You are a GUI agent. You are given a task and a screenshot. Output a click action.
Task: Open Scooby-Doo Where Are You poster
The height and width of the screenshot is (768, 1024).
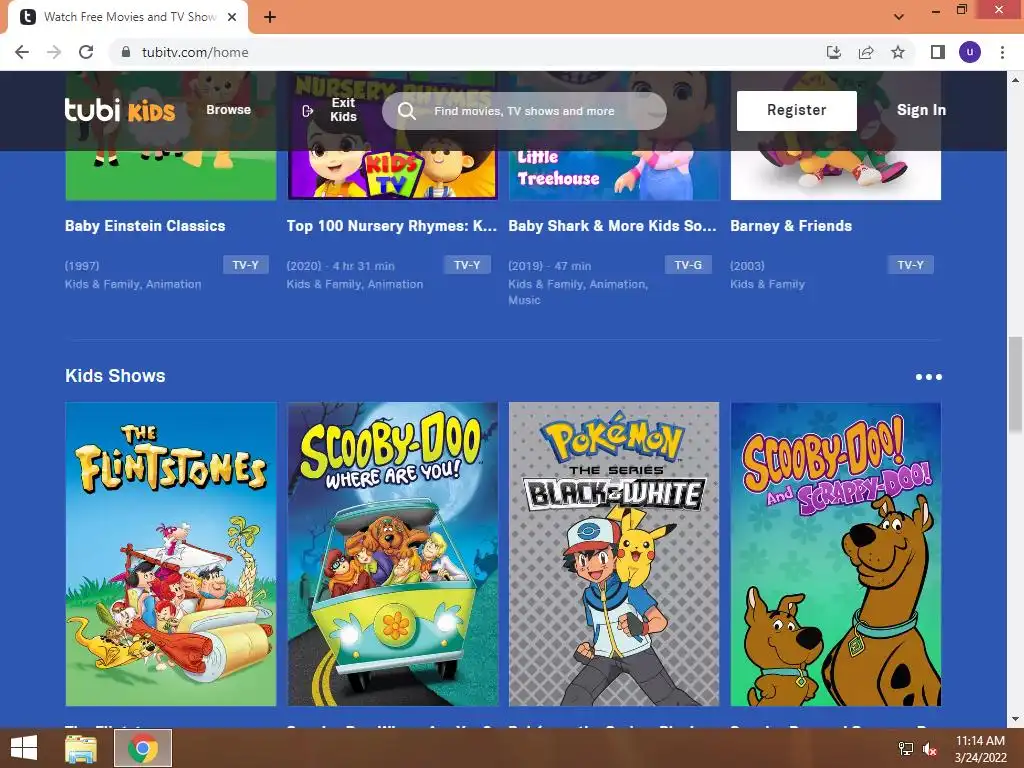[x=392, y=554]
